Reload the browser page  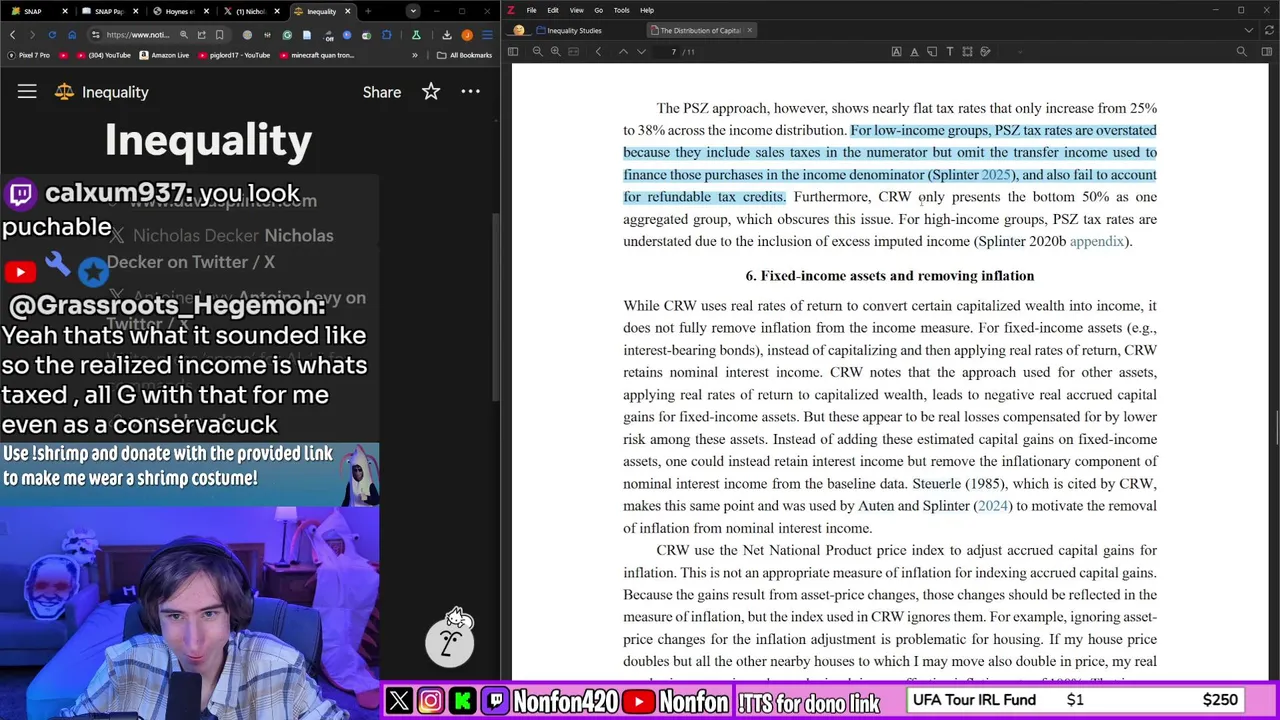coord(52,35)
